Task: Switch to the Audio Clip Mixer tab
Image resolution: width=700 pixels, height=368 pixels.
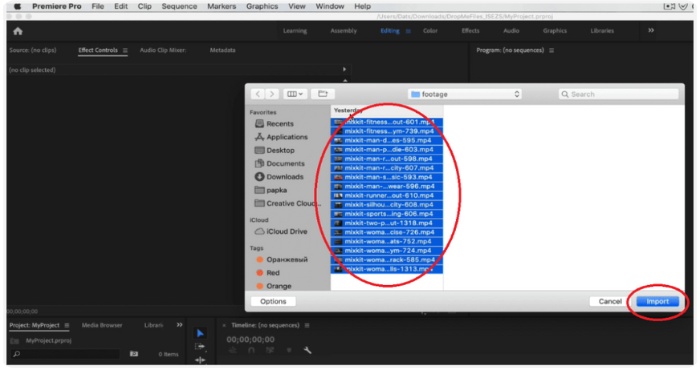Action: [162, 50]
